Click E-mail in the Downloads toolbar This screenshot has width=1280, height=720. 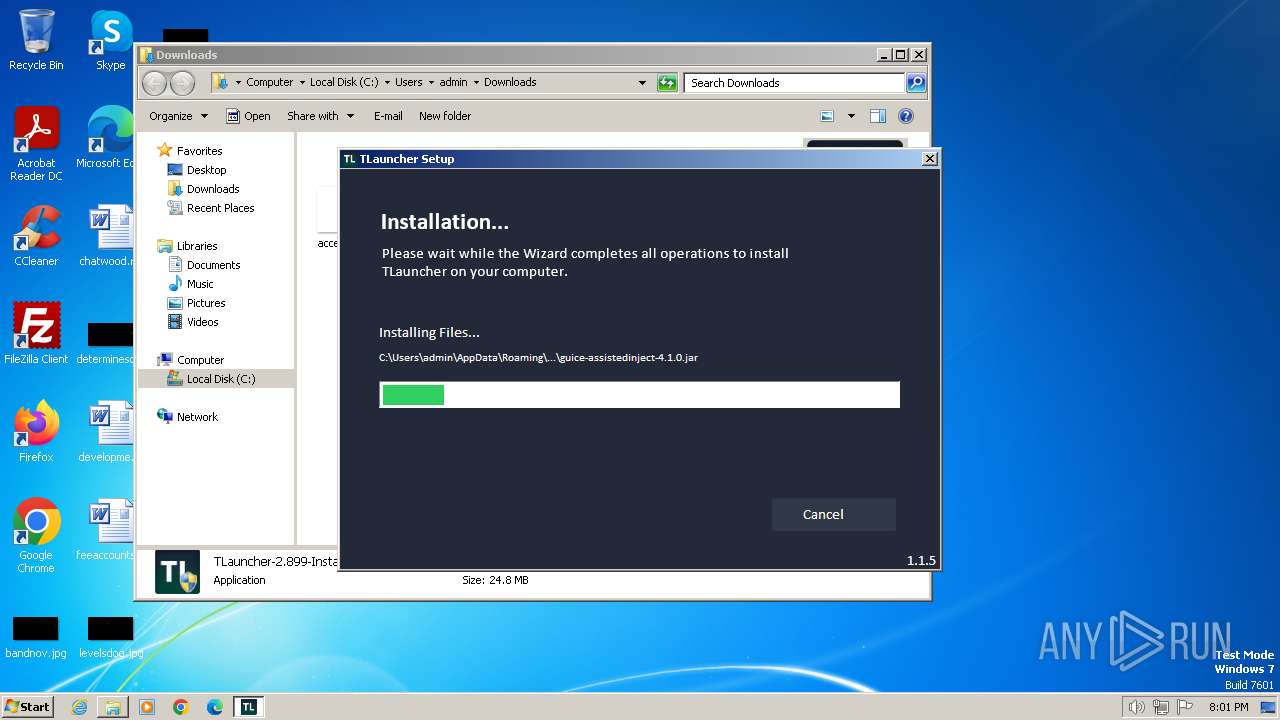click(x=388, y=116)
